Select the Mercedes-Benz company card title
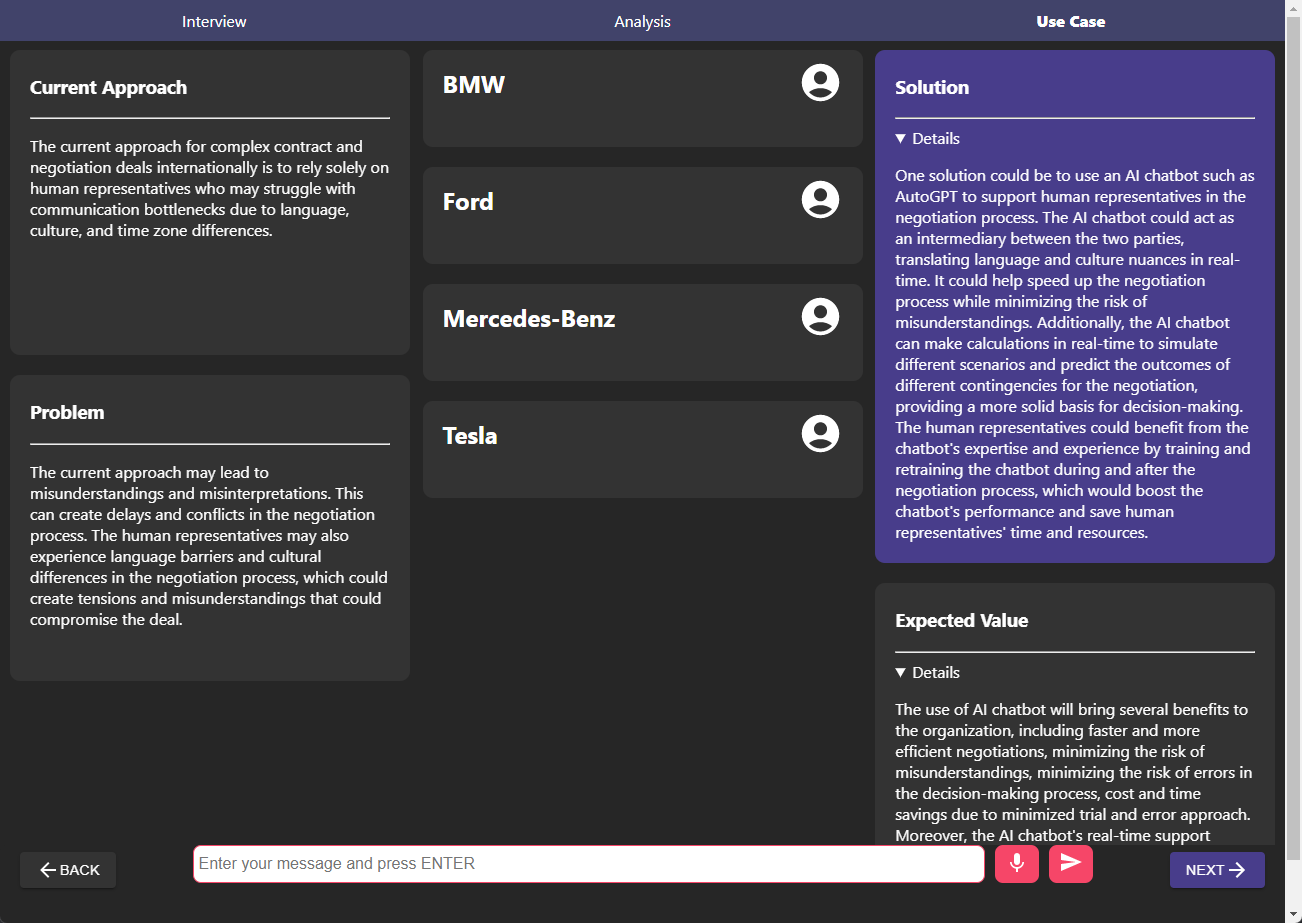Viewport: 1302px width, 923px height. [529, 319]
